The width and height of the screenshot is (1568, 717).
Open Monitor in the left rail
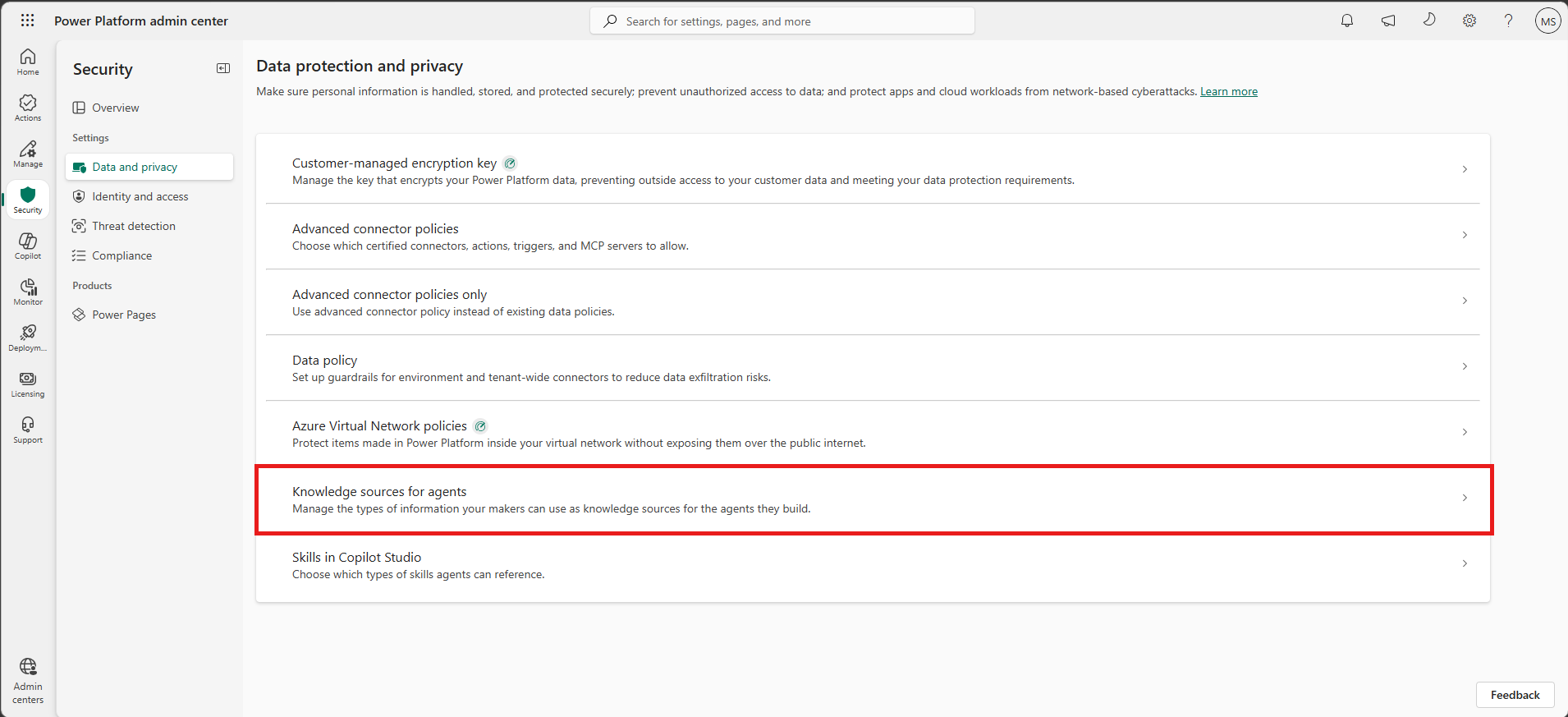tap(28, 292)
